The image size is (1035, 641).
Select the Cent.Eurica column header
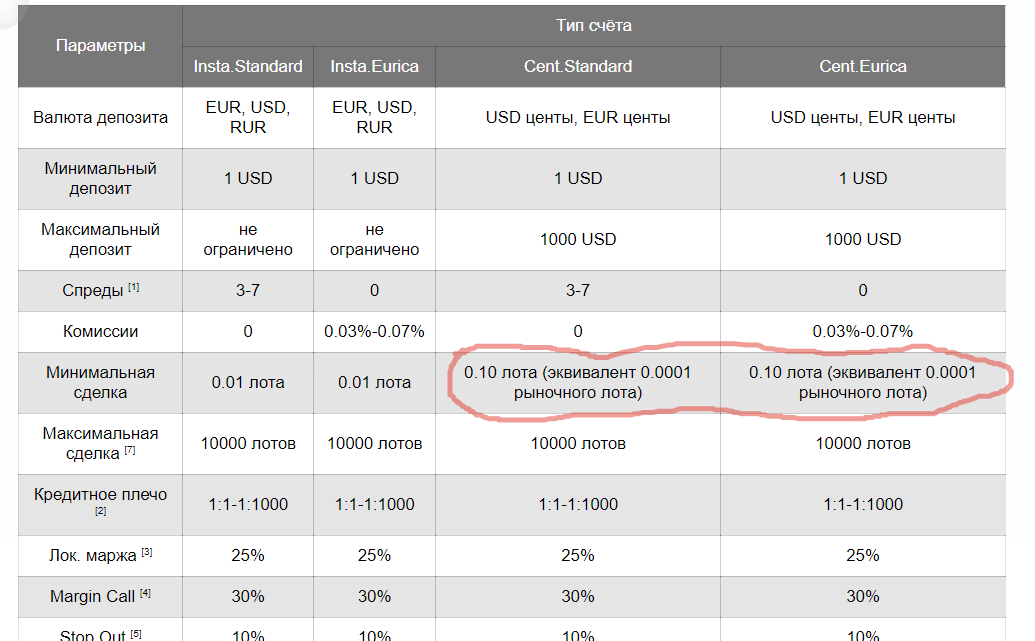tap(863, 67)
